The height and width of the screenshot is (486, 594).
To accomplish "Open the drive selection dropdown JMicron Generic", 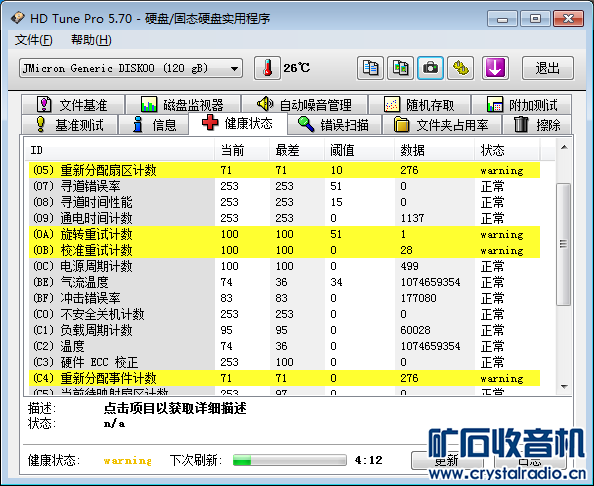I will (131, 68).
